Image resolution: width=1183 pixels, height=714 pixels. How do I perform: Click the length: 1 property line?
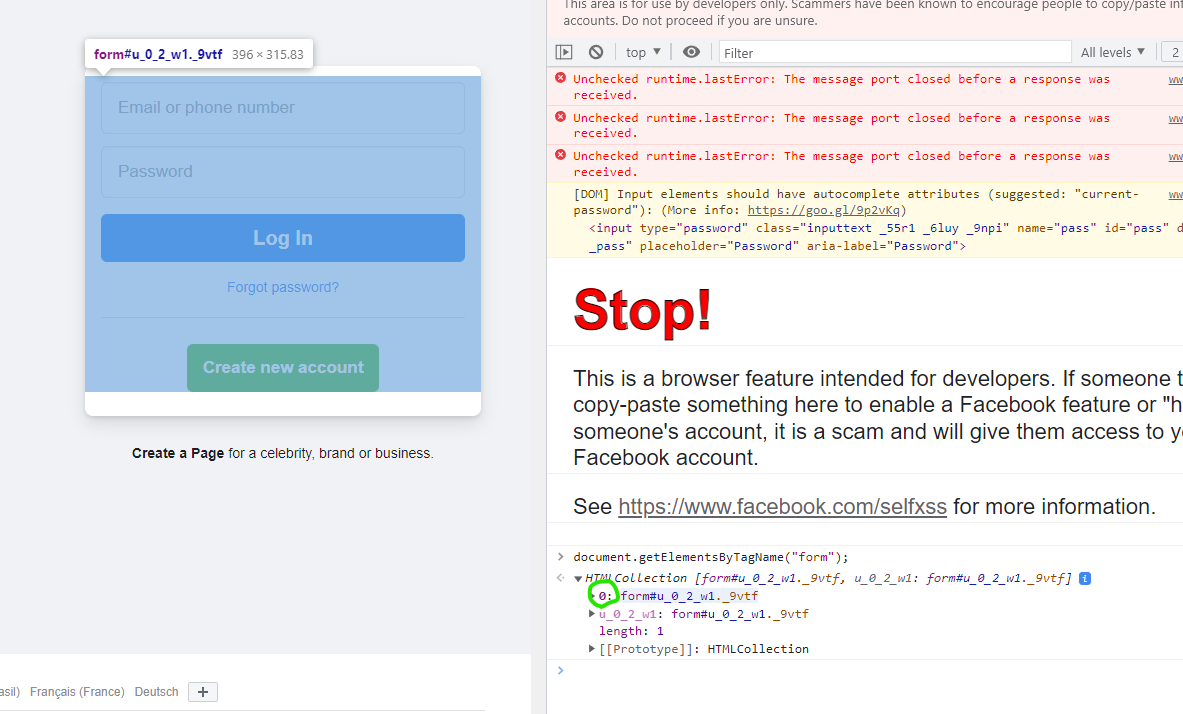click(631, 632)
